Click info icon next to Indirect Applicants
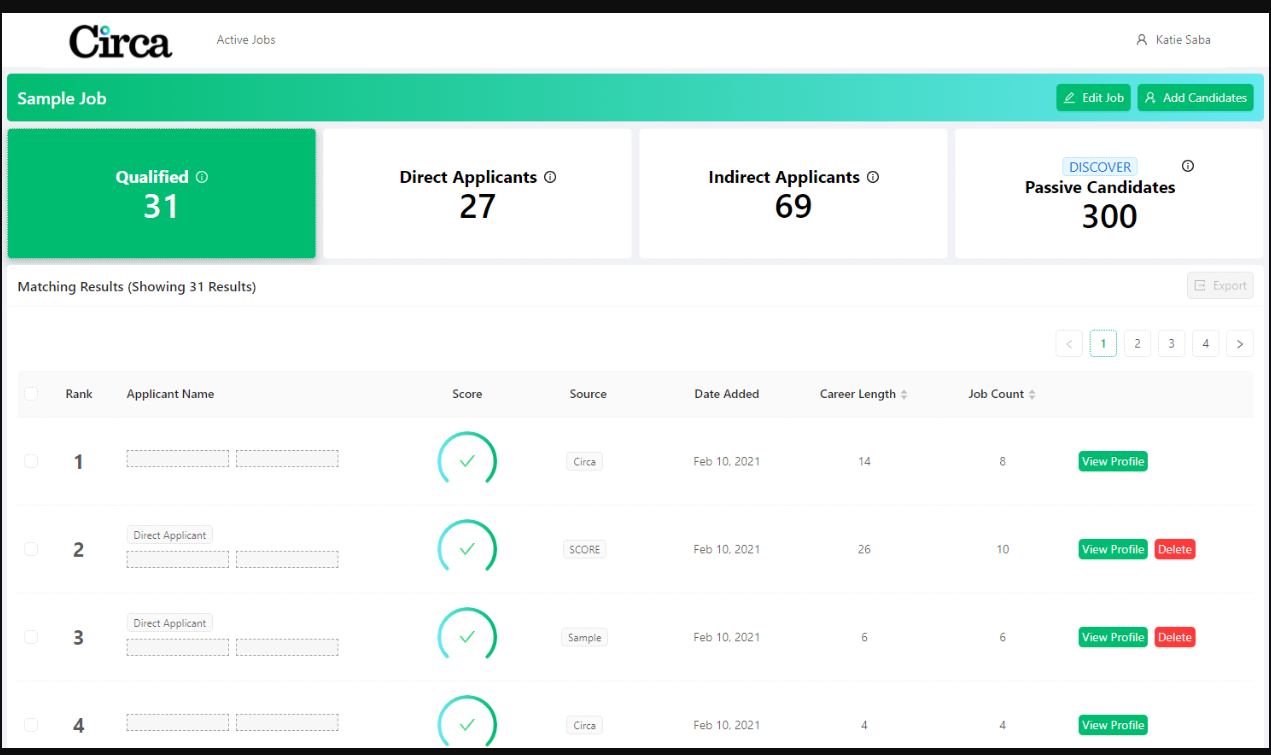1271x755 pixels. [x=873, y=177]
